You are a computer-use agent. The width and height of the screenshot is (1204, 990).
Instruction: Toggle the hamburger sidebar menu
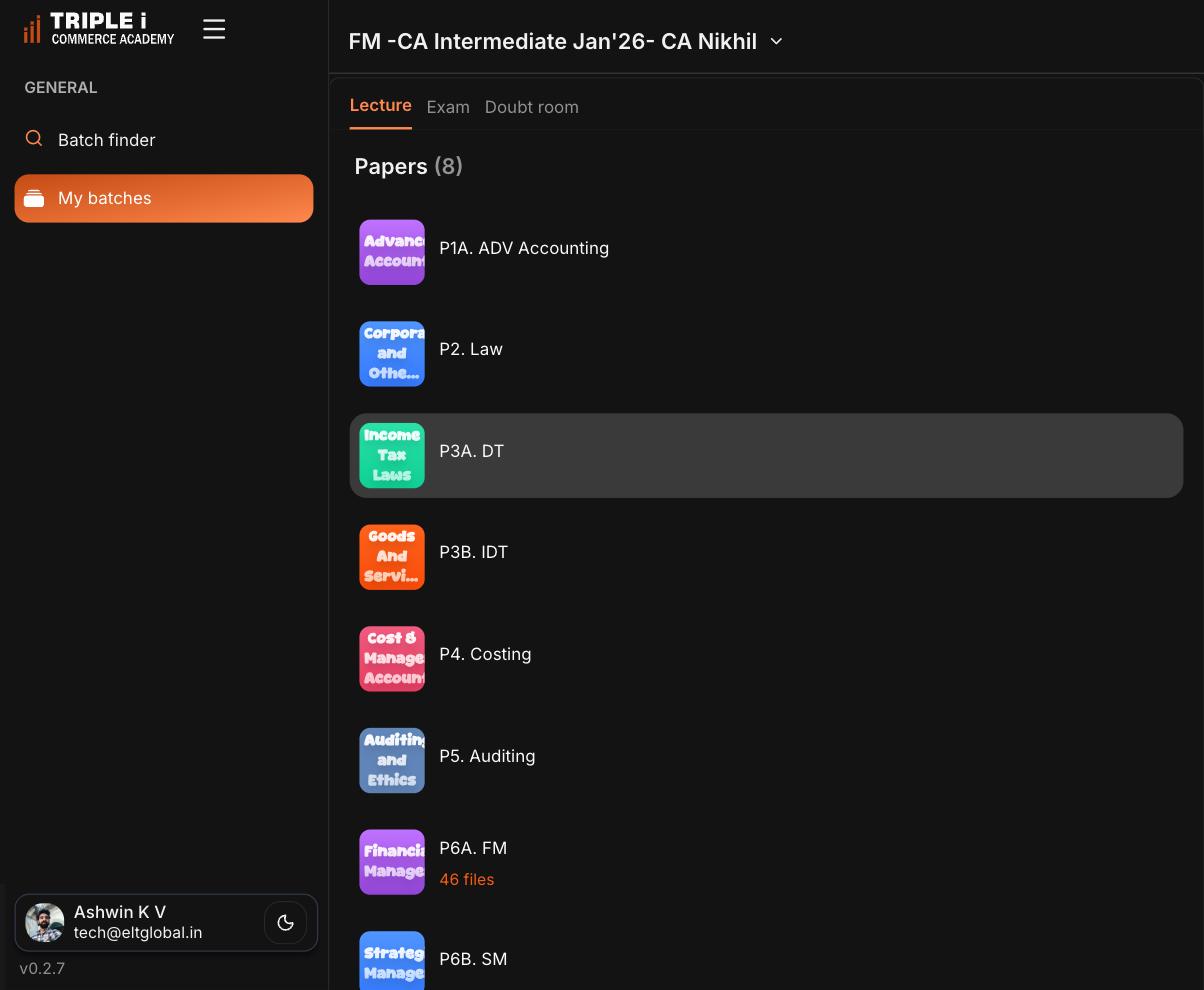coord(214,29)
